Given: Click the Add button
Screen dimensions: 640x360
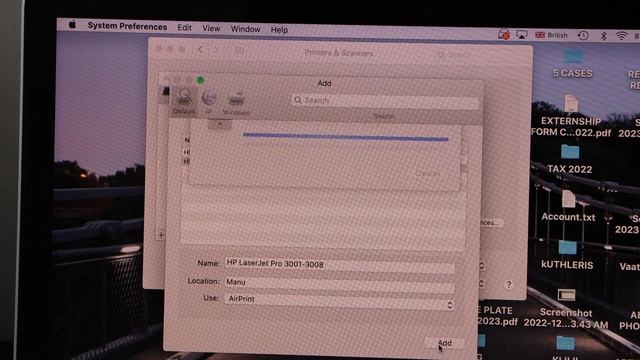Looking at the screenshot, I should pyautogui.click(x=444, y=343).
